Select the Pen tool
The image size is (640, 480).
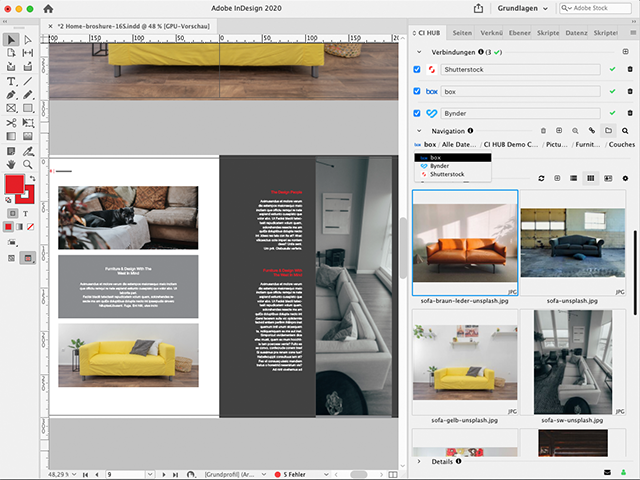(x=11, y=95)
